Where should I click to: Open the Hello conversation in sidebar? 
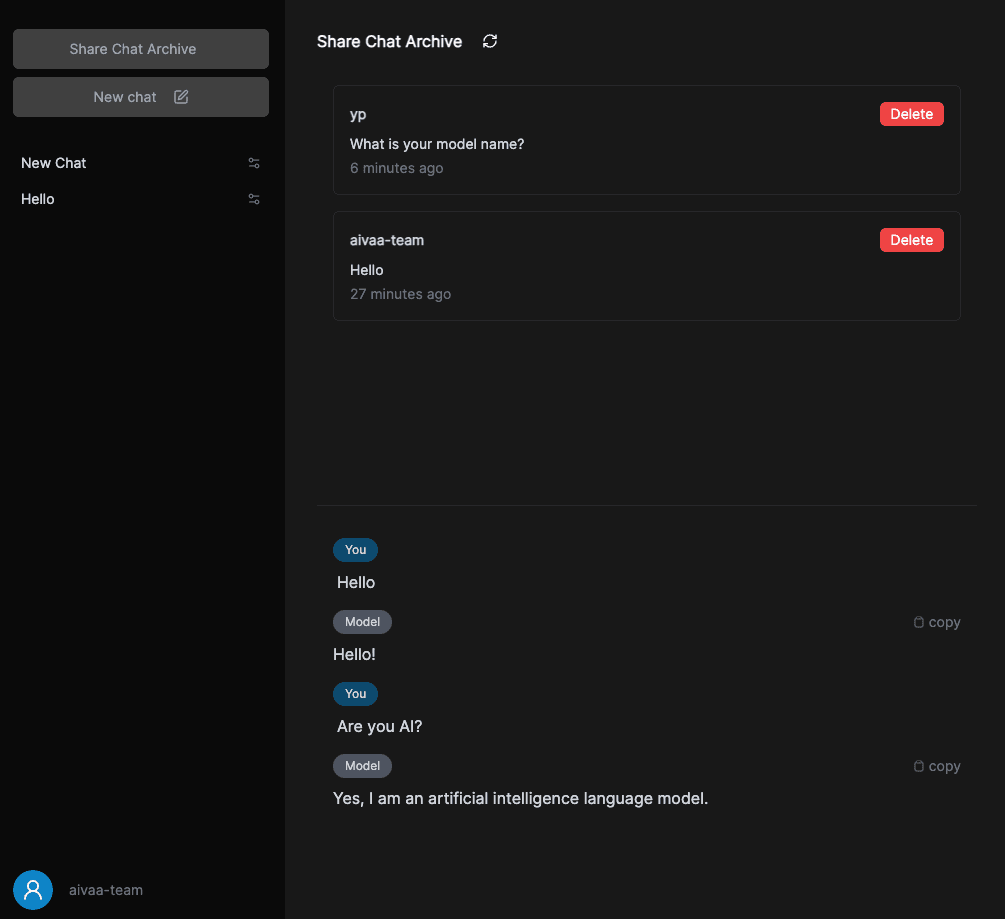(x=37, y=198)
